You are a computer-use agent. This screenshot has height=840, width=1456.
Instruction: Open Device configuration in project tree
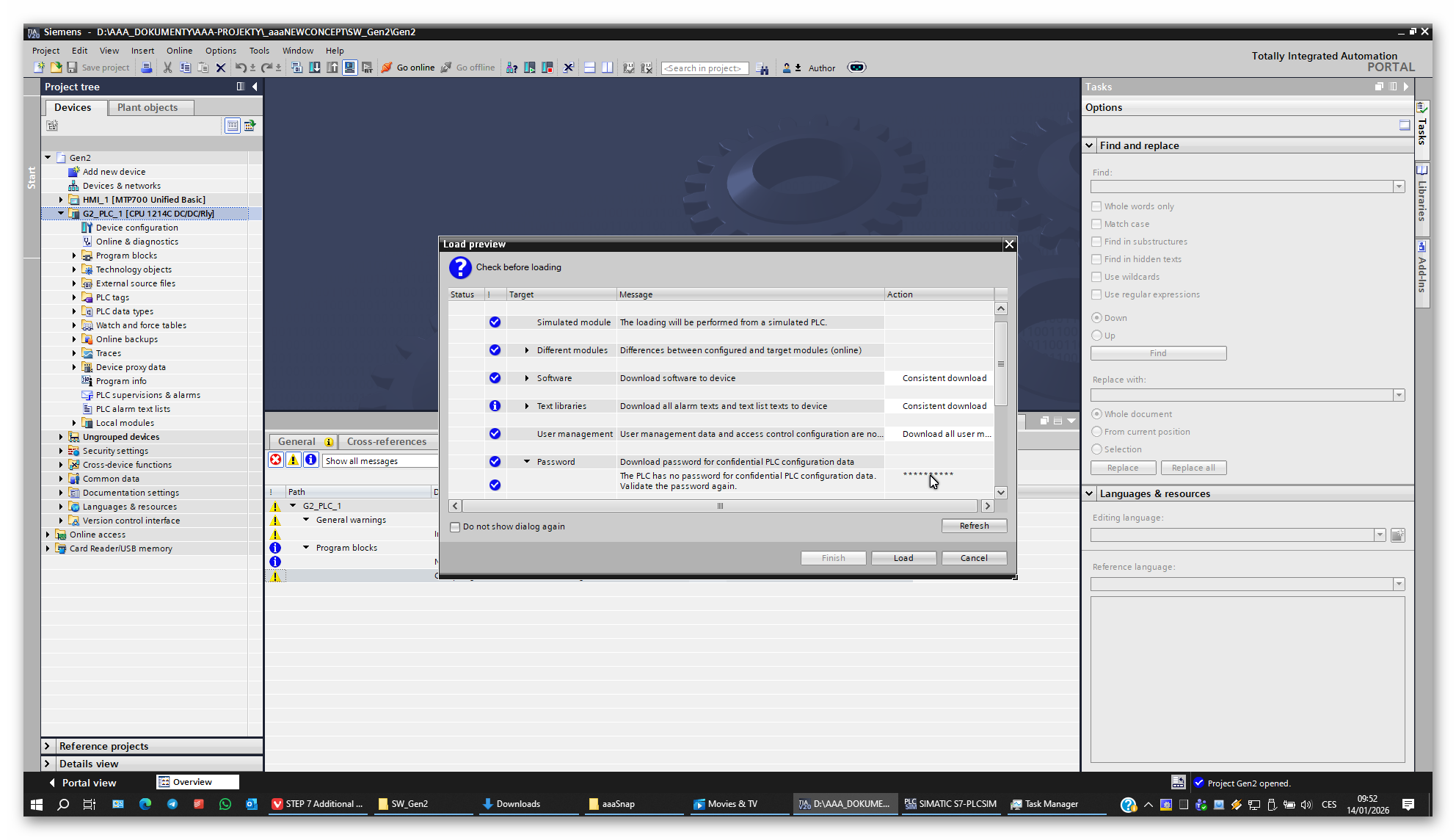(x=136, y=228)
